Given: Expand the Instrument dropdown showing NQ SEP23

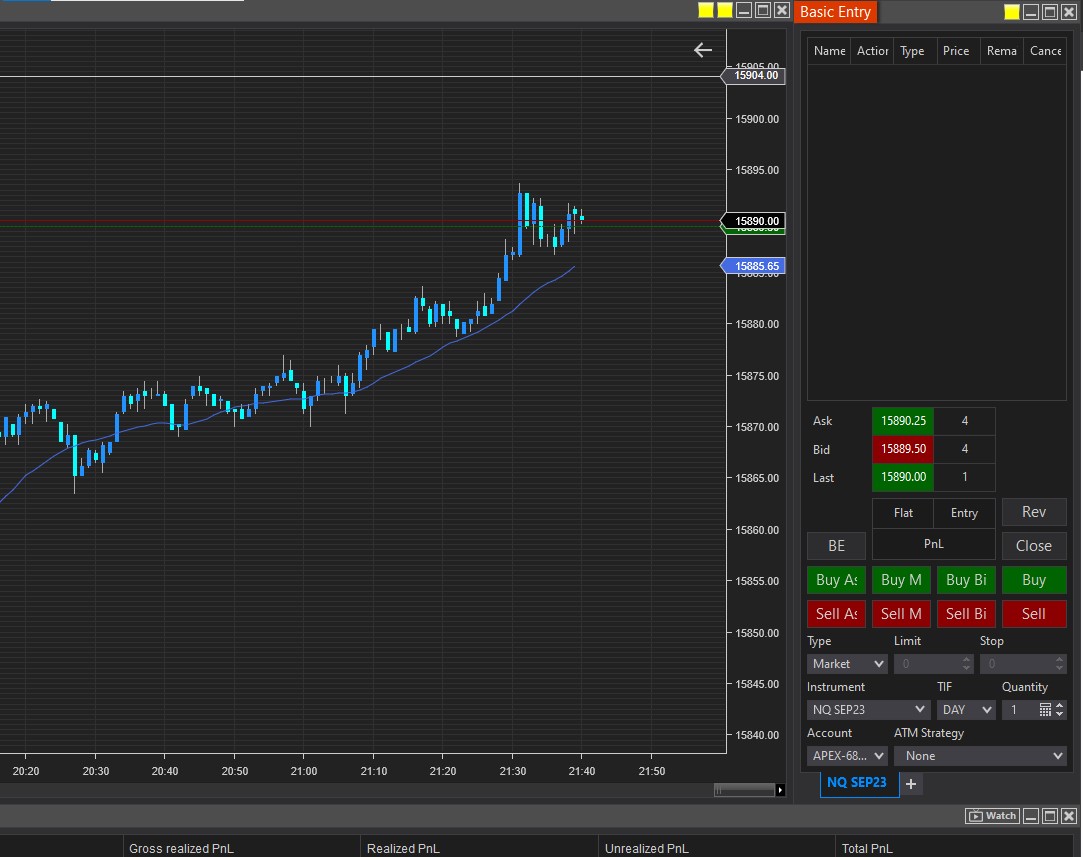Looking at the screenshot, I should [x=868, y=709].
